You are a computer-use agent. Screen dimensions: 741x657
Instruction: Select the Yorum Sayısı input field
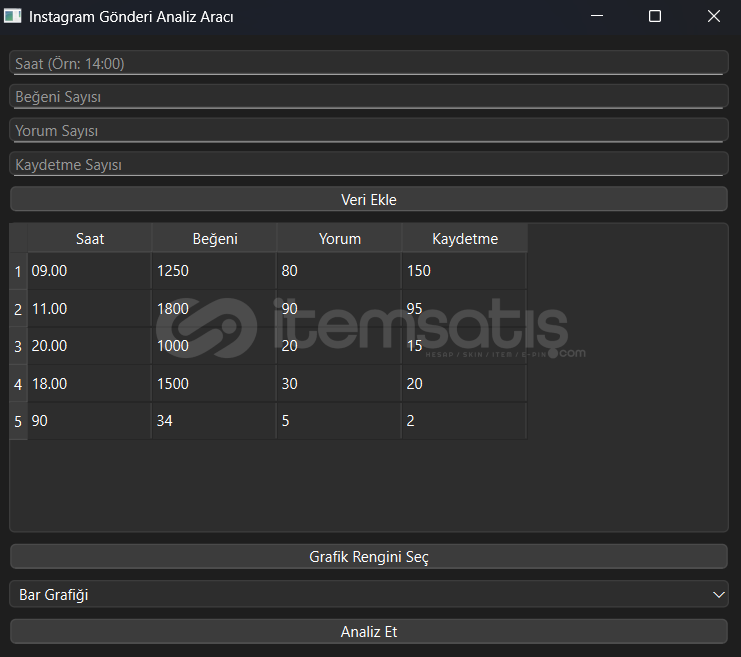coord(369,130)
